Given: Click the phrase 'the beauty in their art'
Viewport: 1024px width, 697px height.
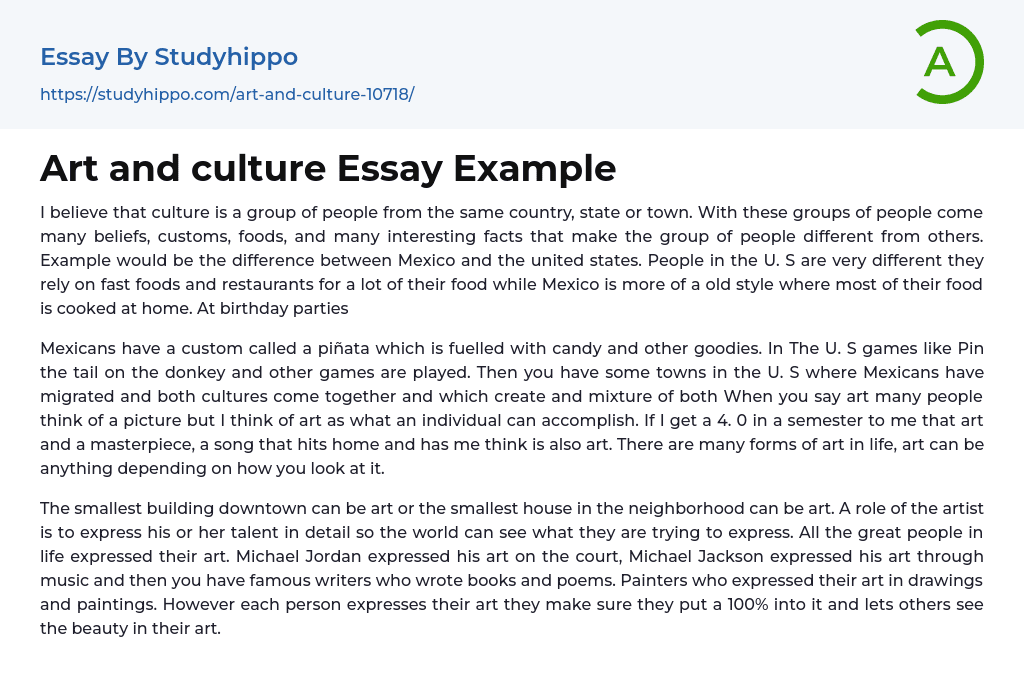Looking at the screenshot, I should (130, 628).
